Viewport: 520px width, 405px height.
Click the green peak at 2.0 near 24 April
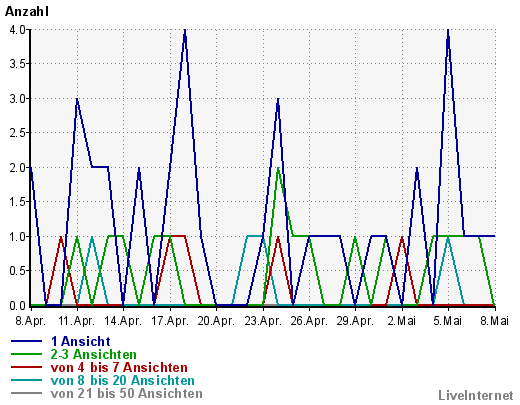point(278,169)
